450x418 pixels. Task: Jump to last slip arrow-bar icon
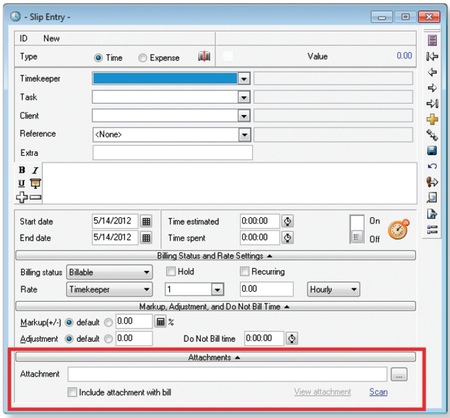(x=432, y=104)
